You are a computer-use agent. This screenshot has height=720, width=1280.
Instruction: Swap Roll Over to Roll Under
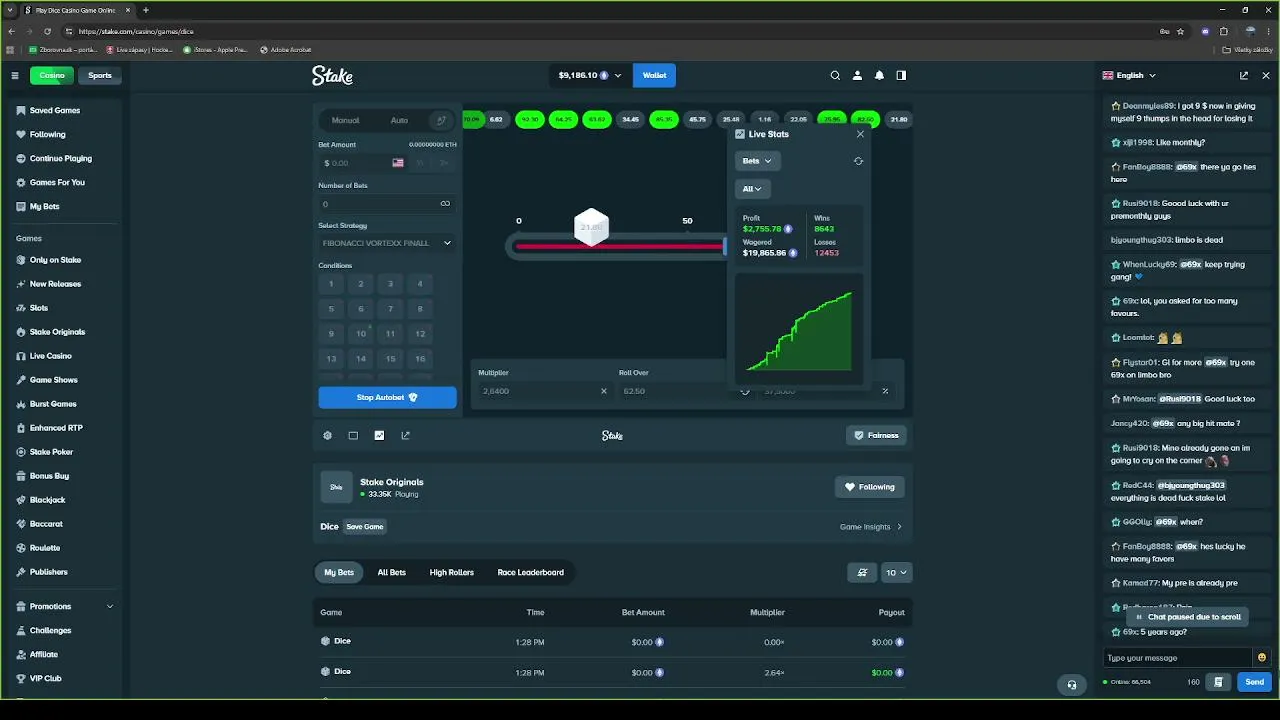(x=745, y=391)
